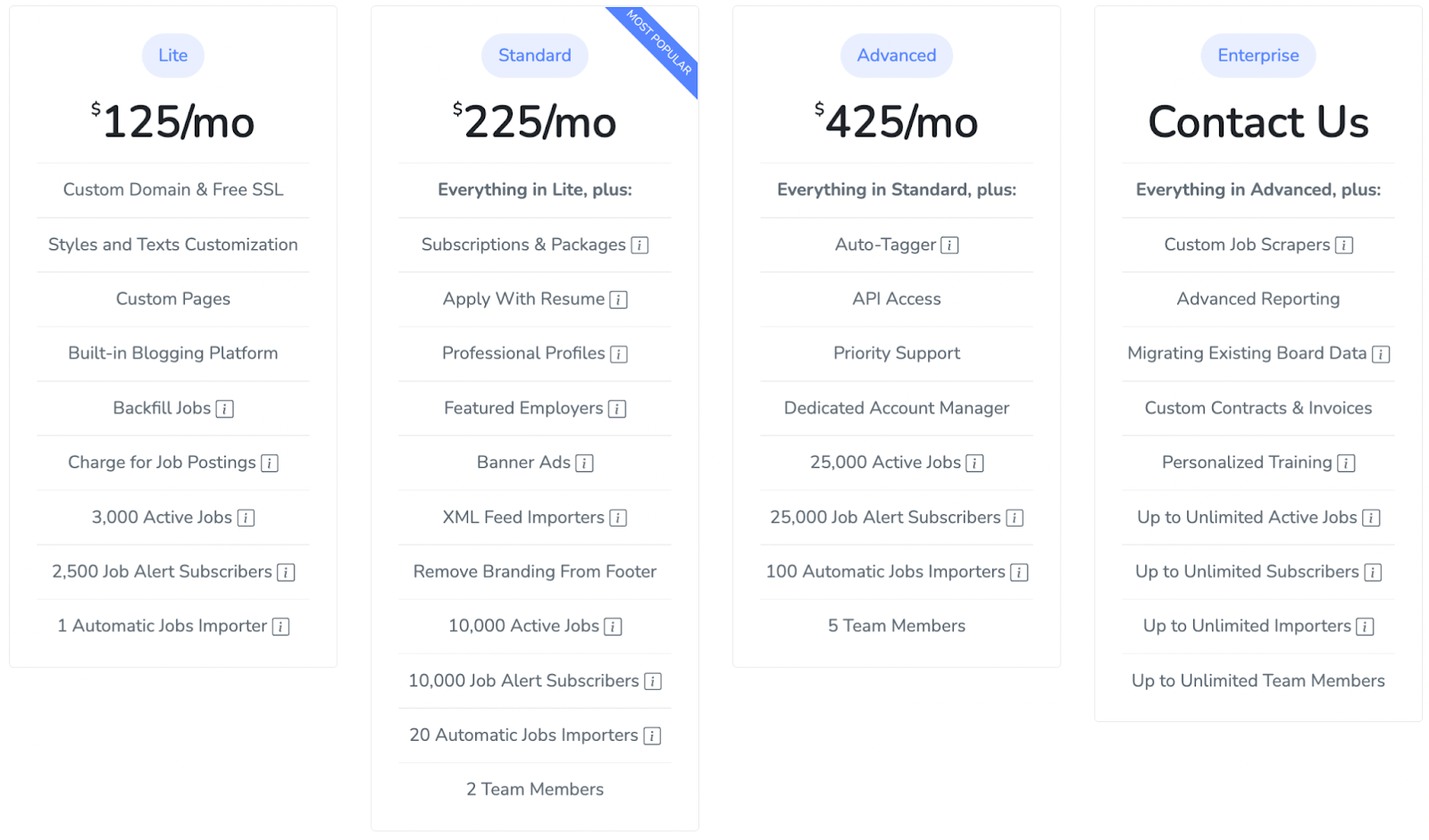
Task: Click the Most Popular ribbon
Action: [661, 43]
